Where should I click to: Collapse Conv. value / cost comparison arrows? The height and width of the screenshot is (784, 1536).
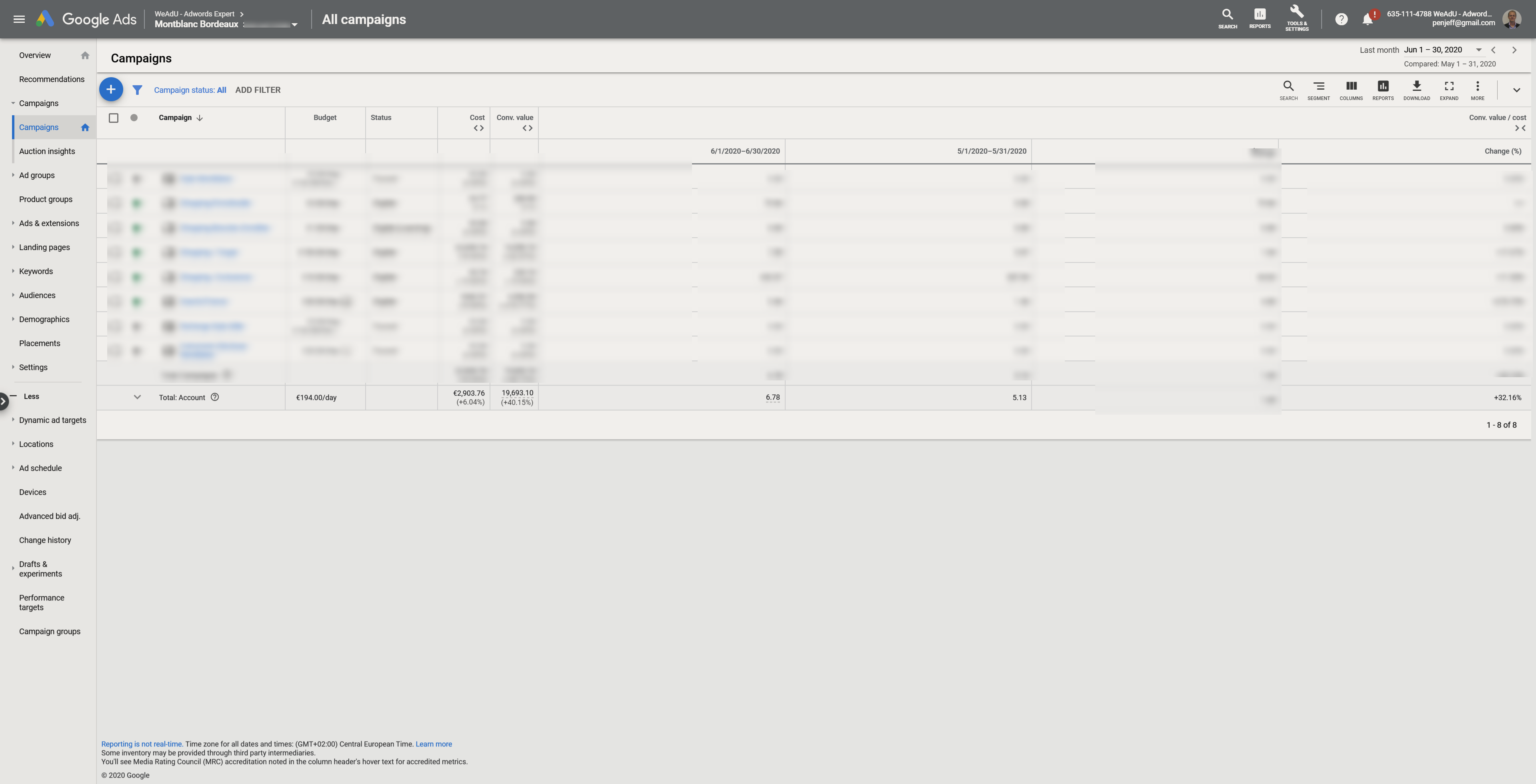coord(1520,128)
